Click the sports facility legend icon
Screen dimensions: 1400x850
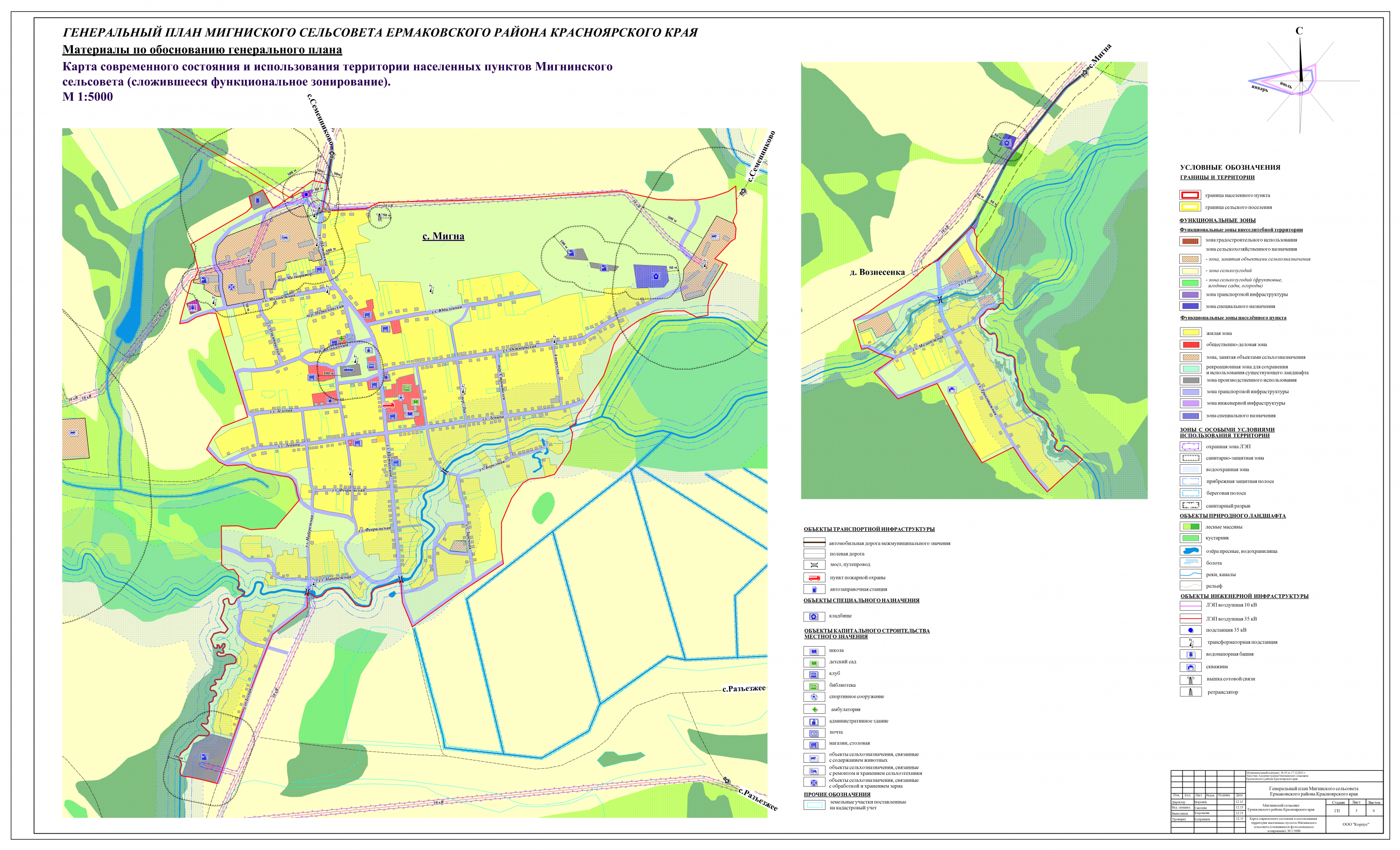point(814,697)
